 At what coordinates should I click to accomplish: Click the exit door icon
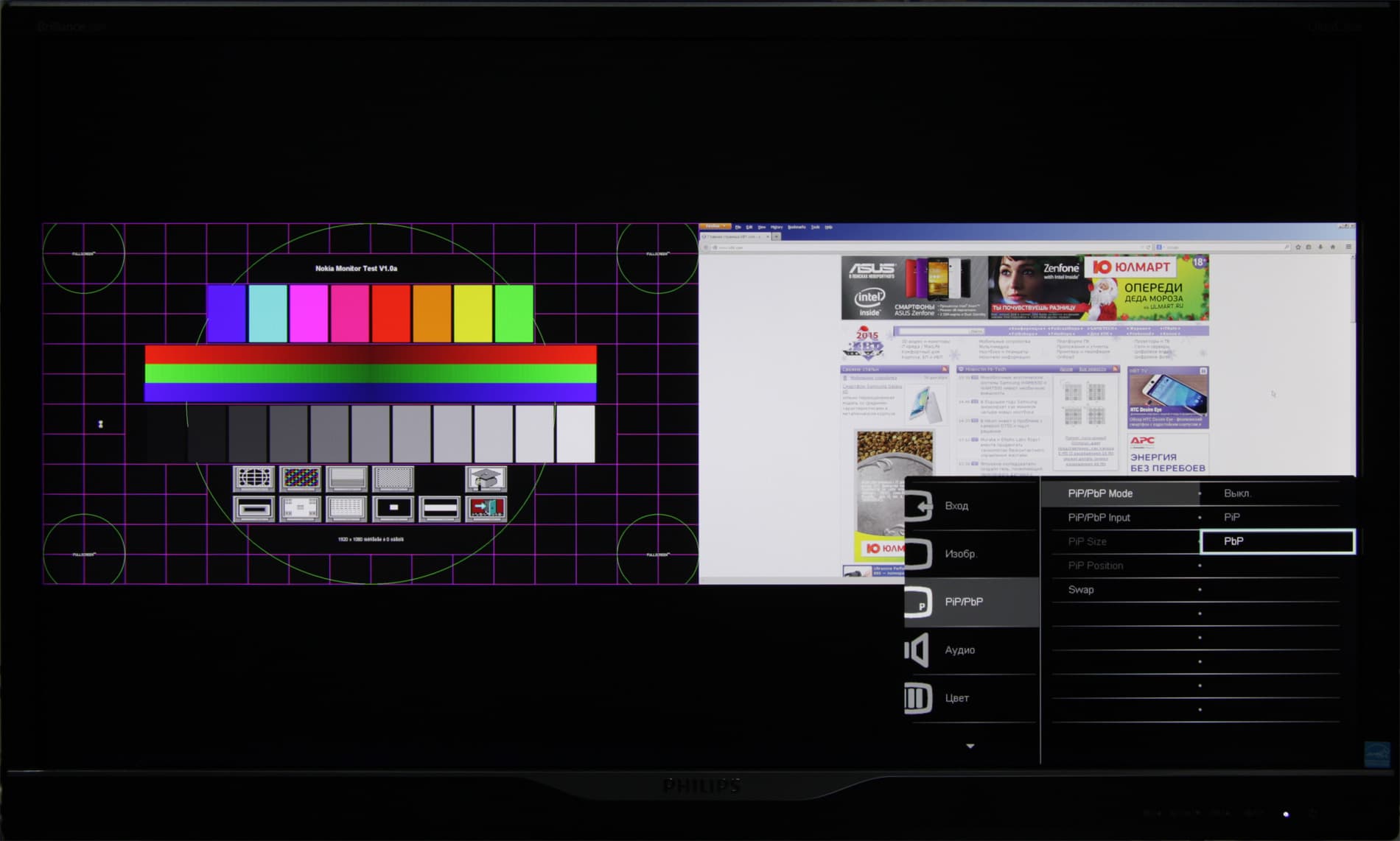coord(486,508)
